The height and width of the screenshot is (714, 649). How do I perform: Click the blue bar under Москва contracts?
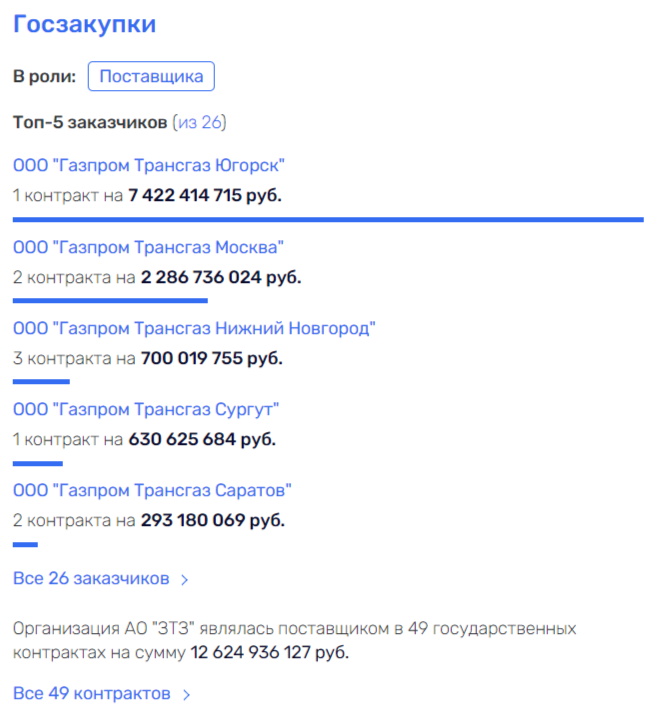coord(110,299)
